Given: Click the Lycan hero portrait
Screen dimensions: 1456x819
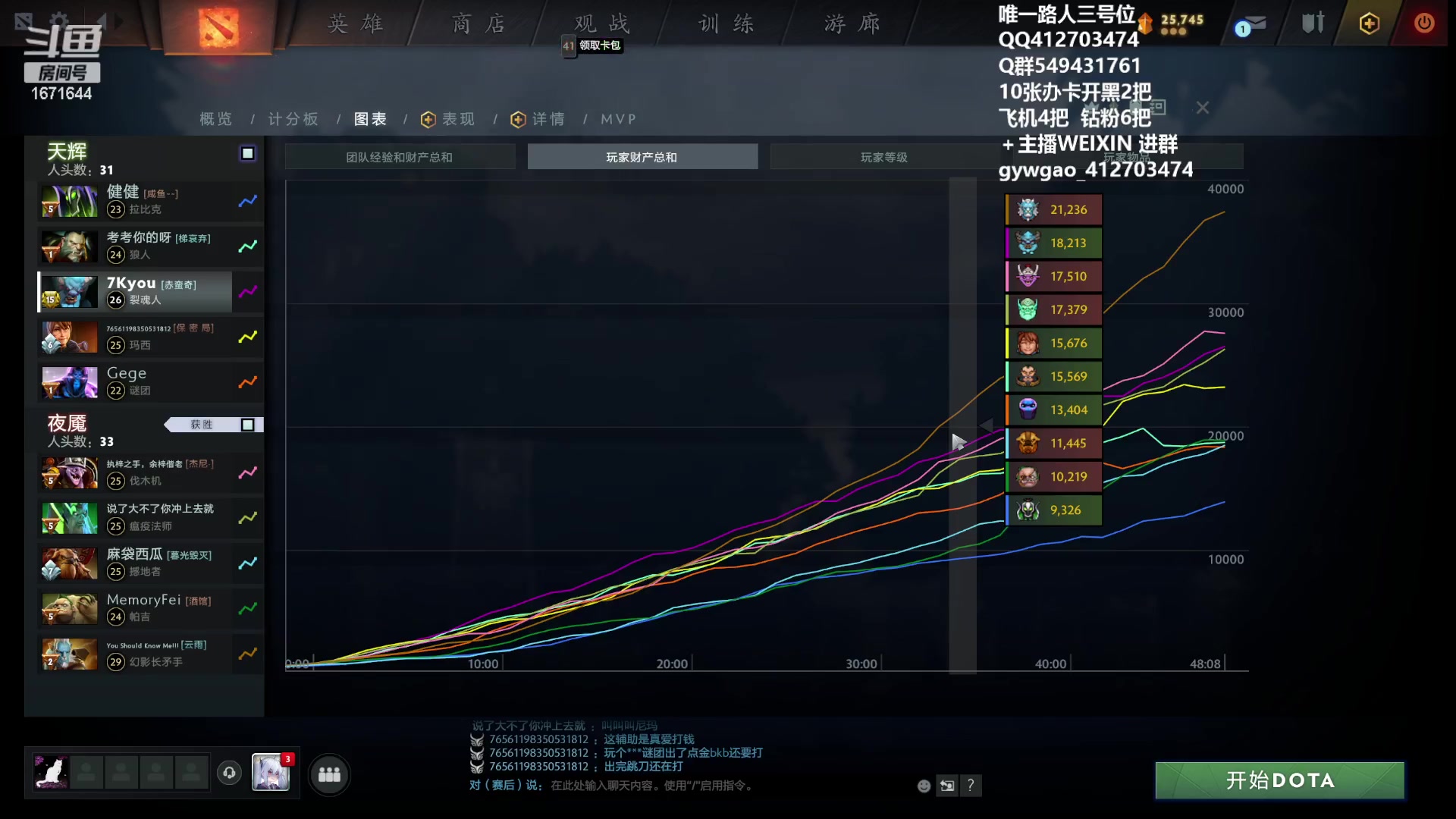Looking at the screenshot, I should click(x=70, y=246).
